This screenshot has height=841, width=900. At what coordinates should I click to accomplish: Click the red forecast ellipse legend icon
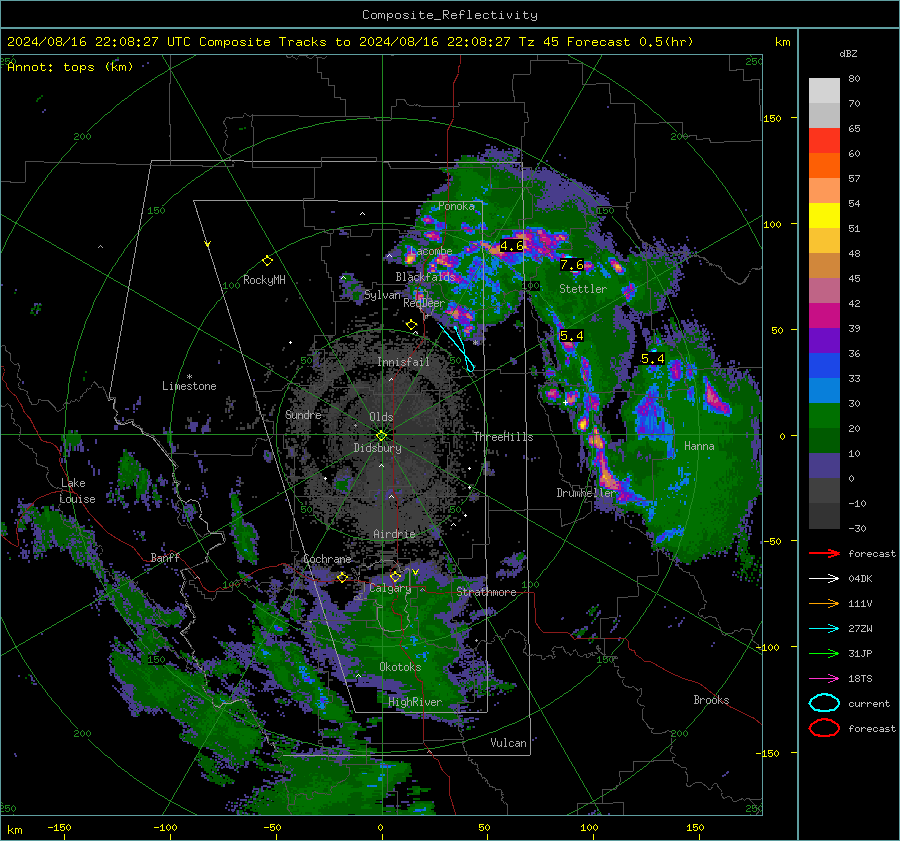(x=824, y=728)
